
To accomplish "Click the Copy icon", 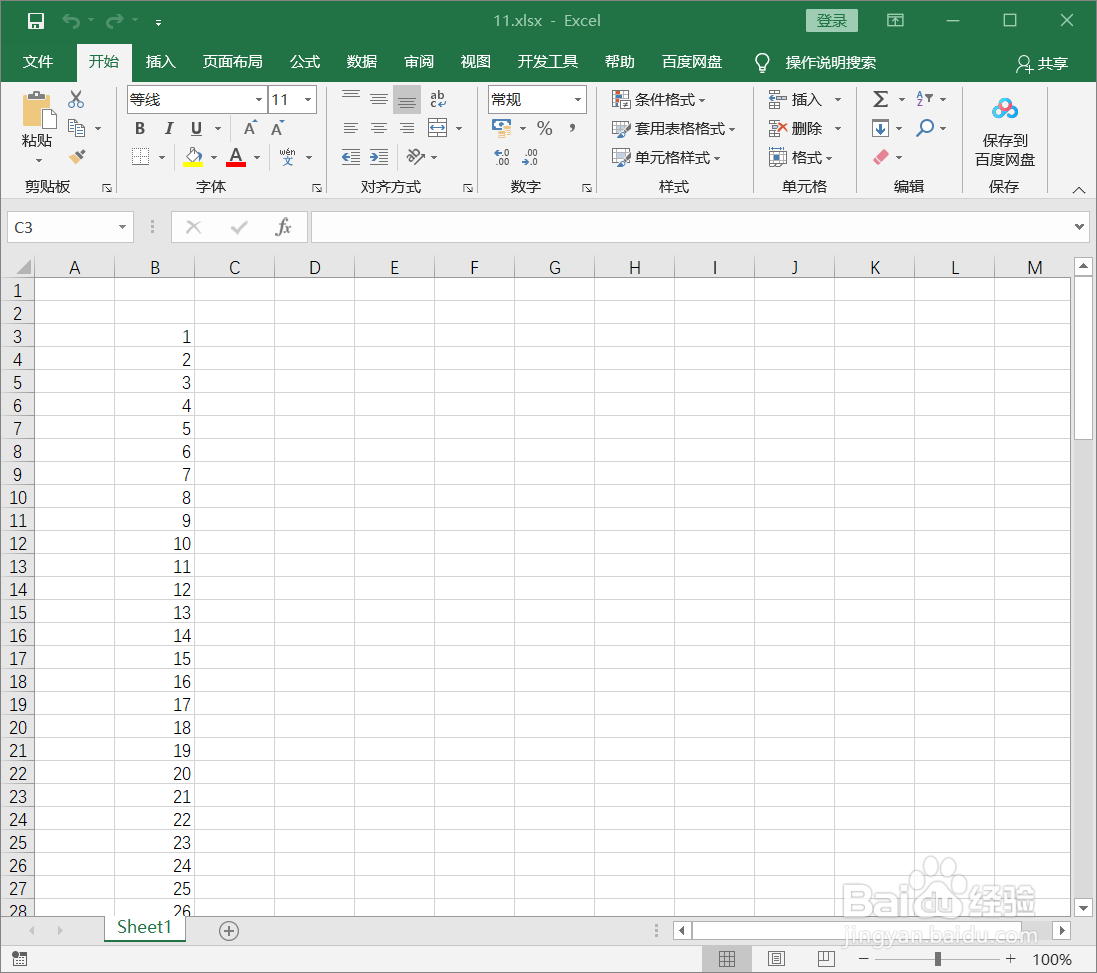I will pos(76,128).
